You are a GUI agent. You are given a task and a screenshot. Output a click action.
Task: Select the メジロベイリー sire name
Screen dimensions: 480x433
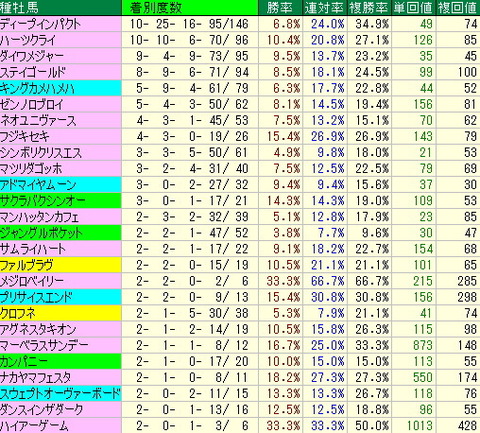pyautogui.click(x=32, y=281)
